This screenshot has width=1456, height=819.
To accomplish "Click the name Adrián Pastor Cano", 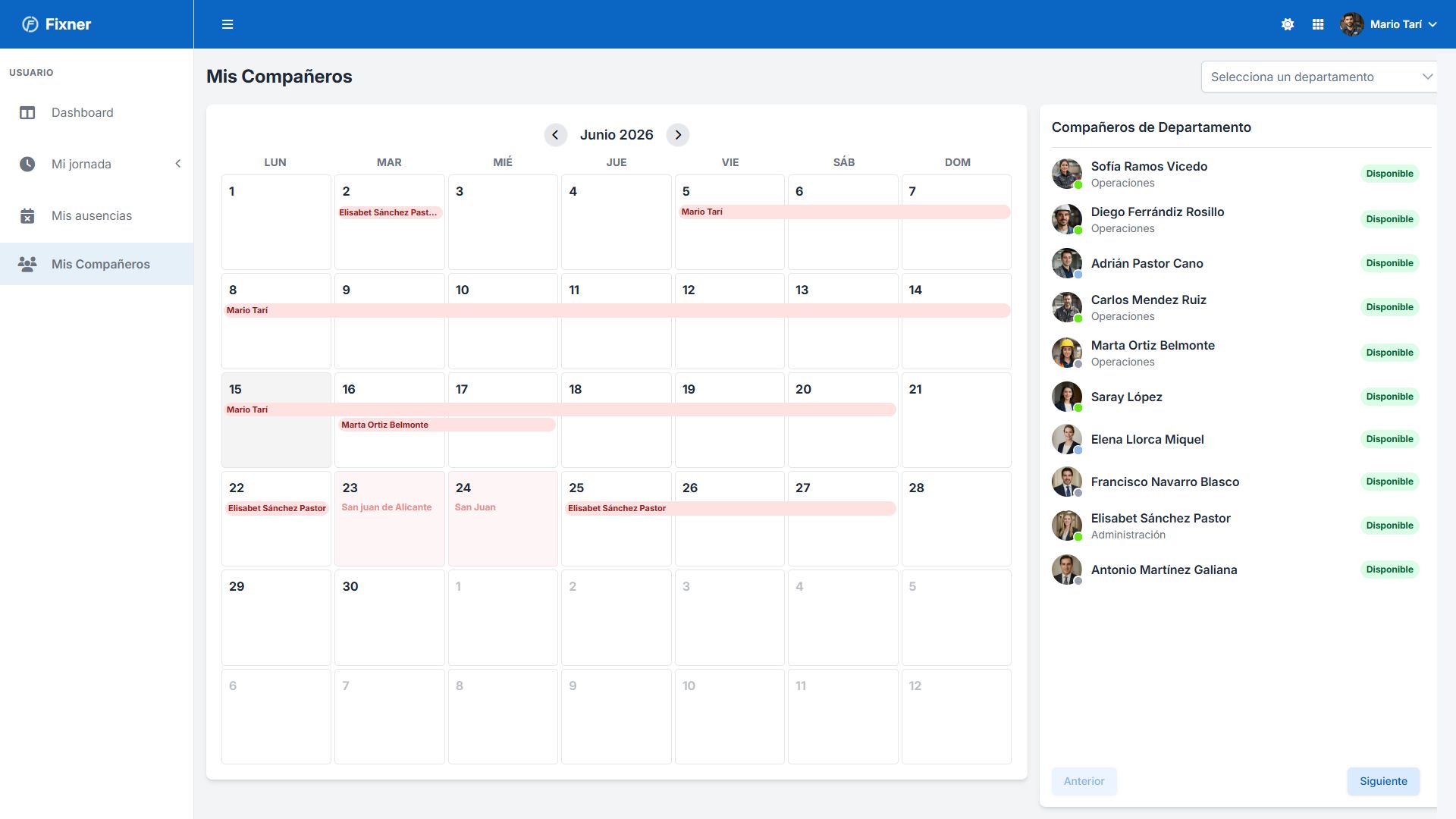I will 1147,263.
